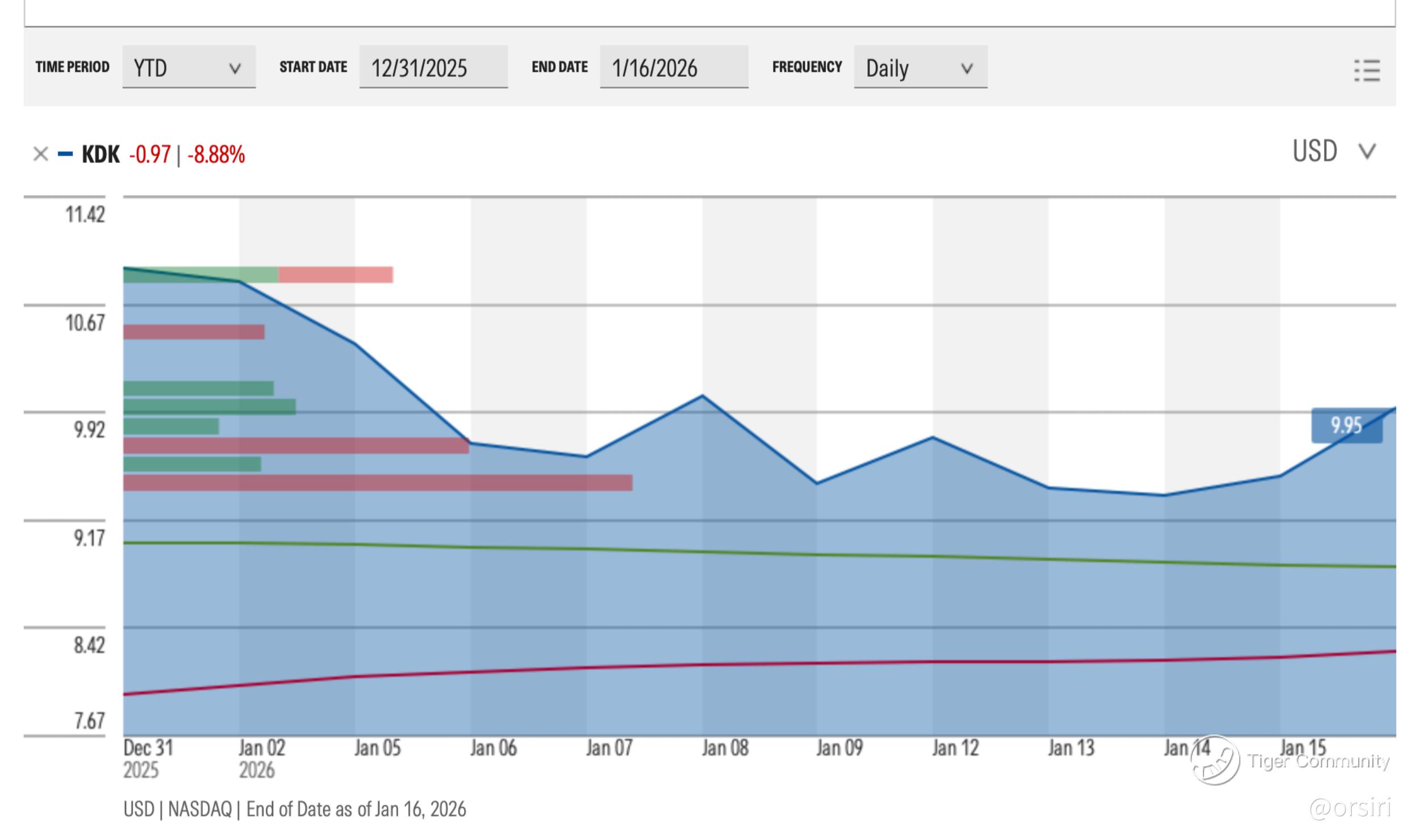
Task: Click the Jan 05 date axis label
Action: pyautogui.click(x=377, y=748)
